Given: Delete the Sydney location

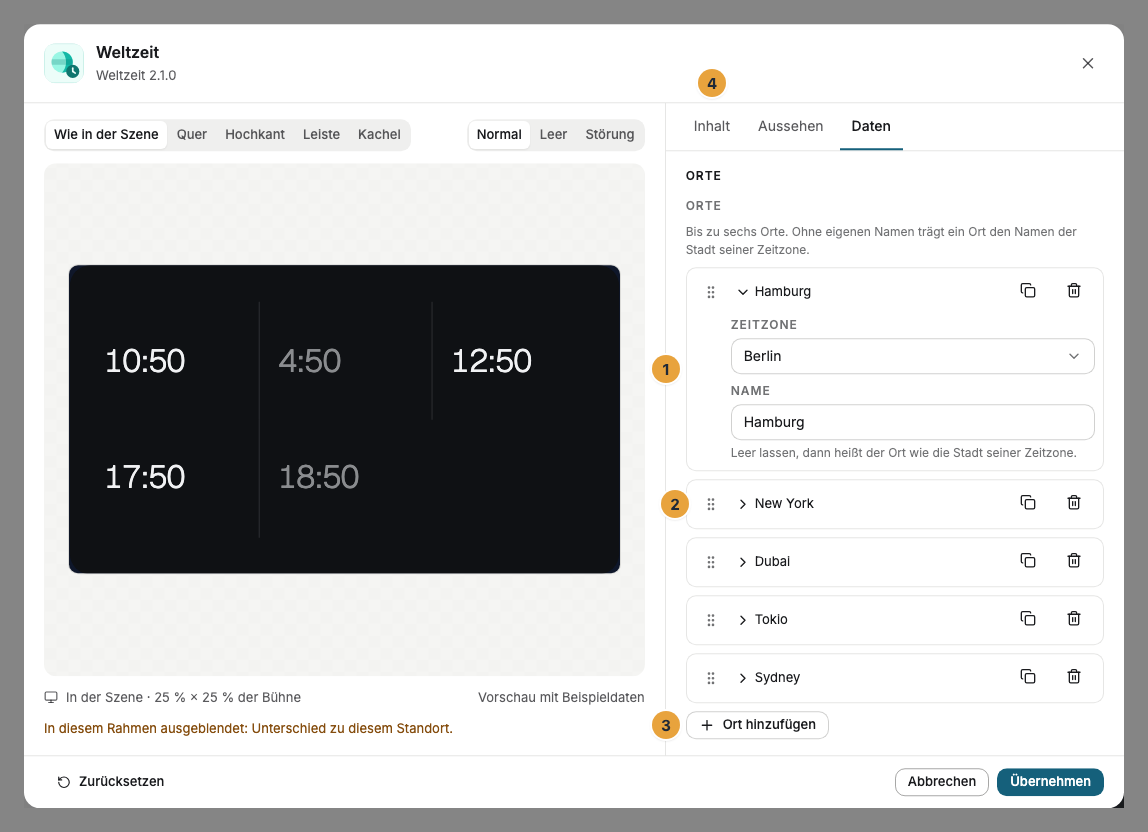Looking at the screenshot, I should [1073, 676].
